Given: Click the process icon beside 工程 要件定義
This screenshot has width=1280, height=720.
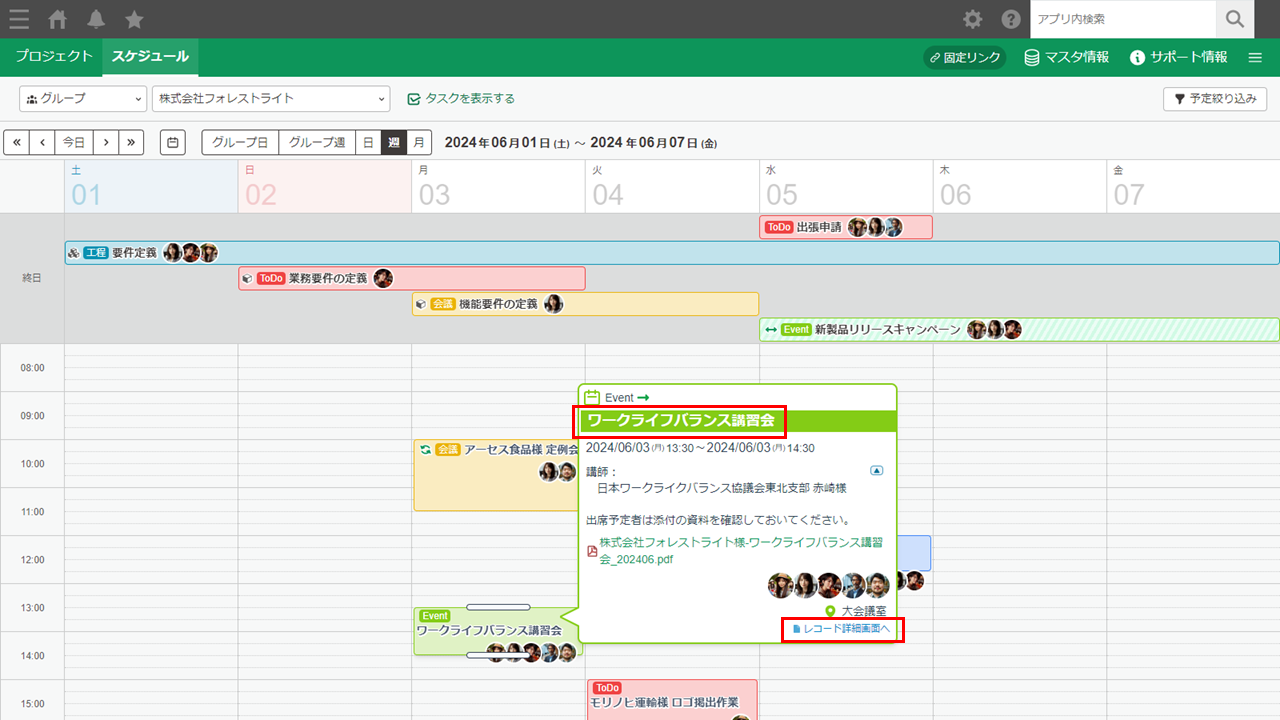Looking at the screenshot, I should (x=74, y=253).
